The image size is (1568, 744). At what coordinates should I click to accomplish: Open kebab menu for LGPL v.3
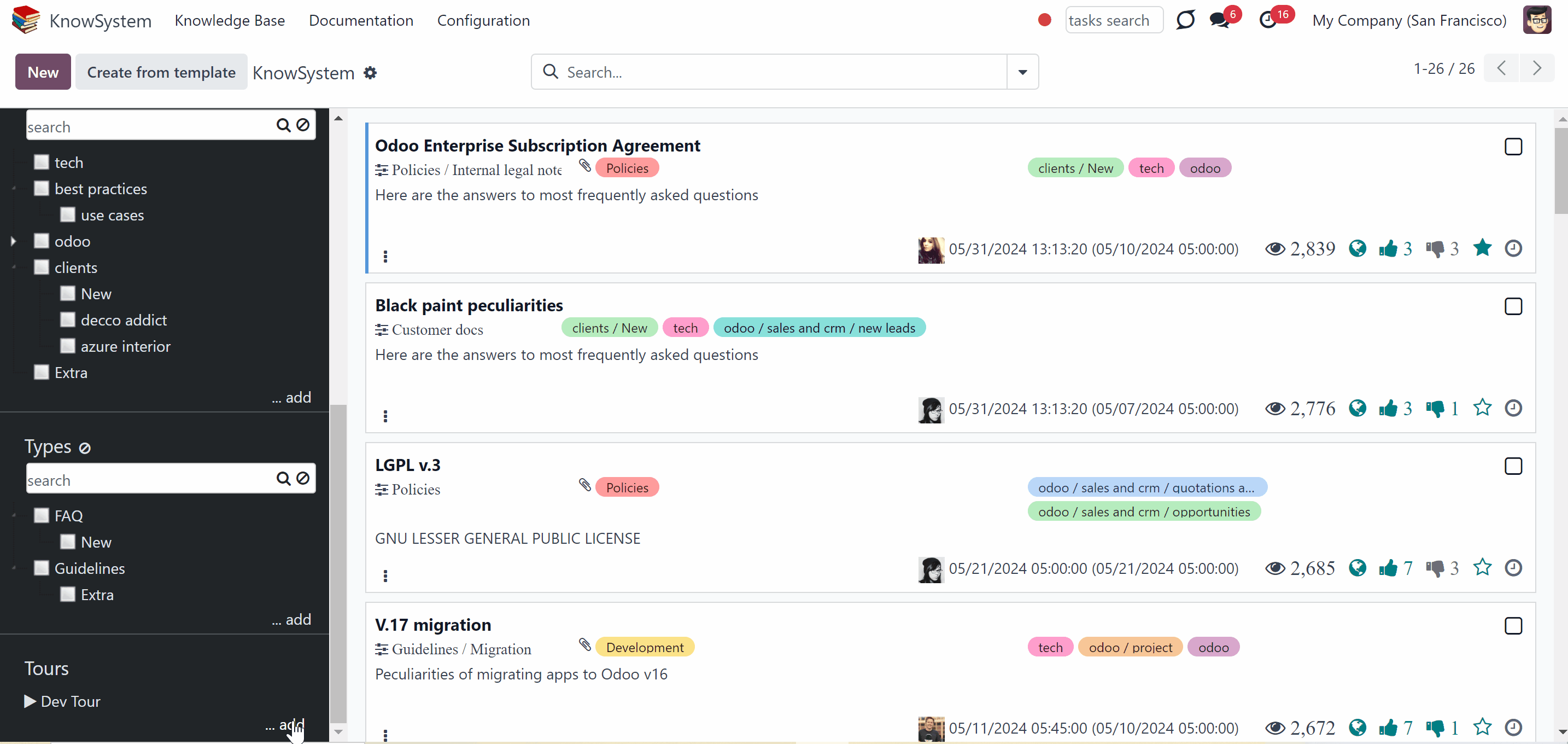point(385,576)
